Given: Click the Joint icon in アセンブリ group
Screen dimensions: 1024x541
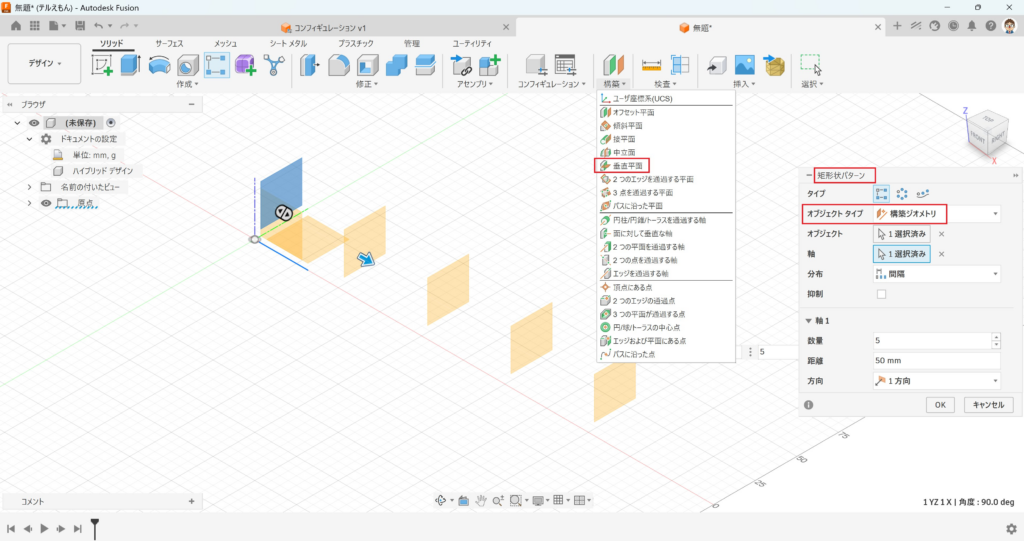Looking at the screenshot, I should point(462,65).
